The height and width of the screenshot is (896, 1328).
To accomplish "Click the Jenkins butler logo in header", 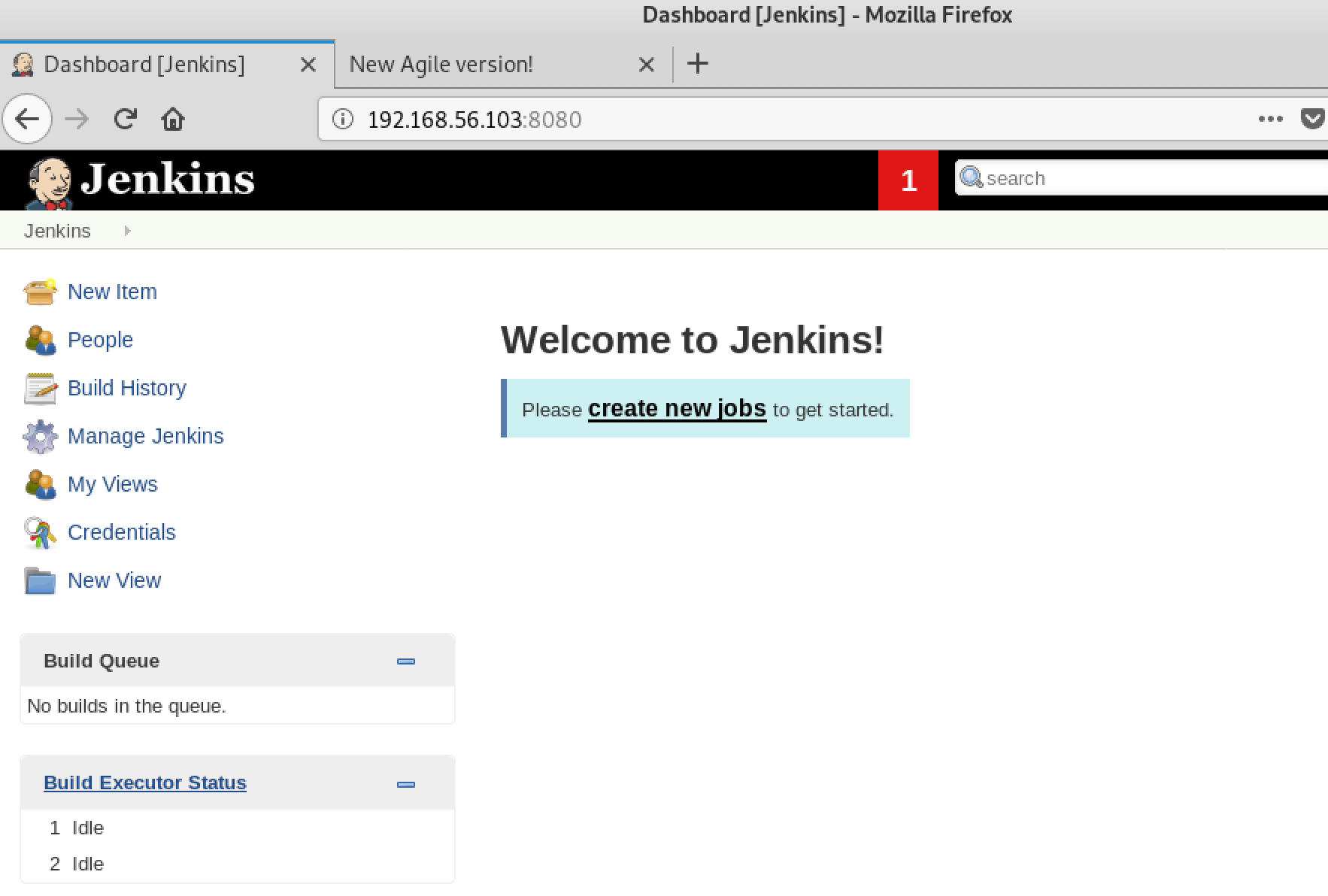I will [49, 183].
